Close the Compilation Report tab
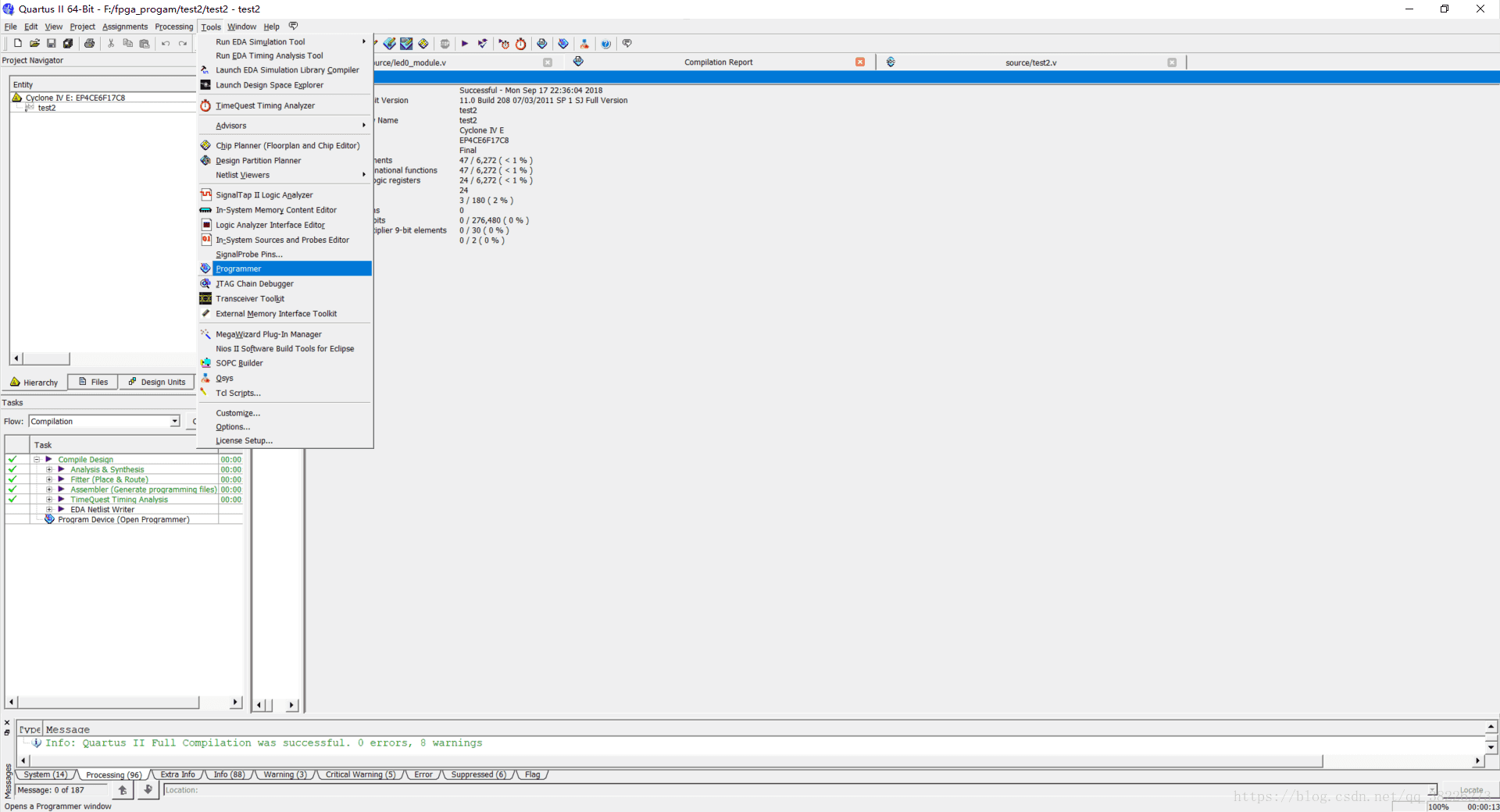The image size is (1500, 812). pyautogui.click(x=860, y=62)
